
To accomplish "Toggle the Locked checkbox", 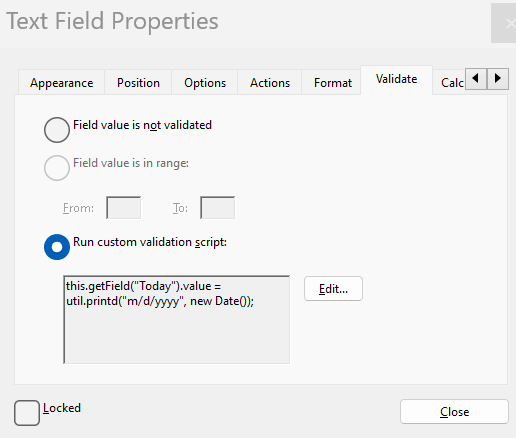I will 27,413.
